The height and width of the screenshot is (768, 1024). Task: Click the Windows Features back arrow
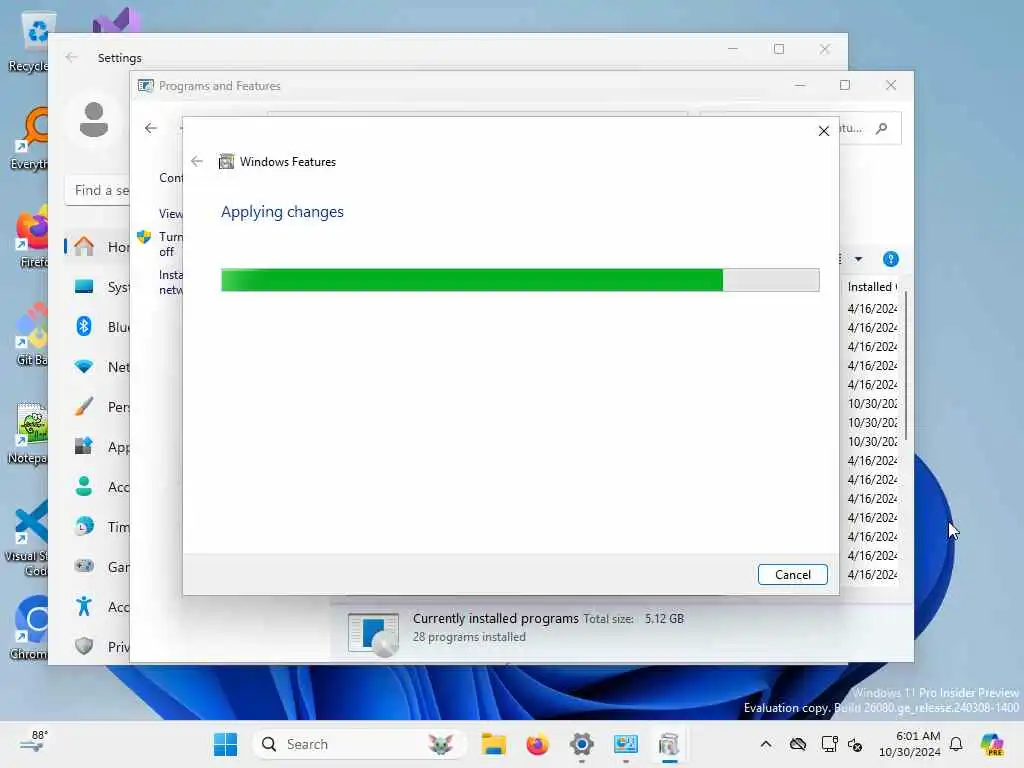[x=197, y=161]
